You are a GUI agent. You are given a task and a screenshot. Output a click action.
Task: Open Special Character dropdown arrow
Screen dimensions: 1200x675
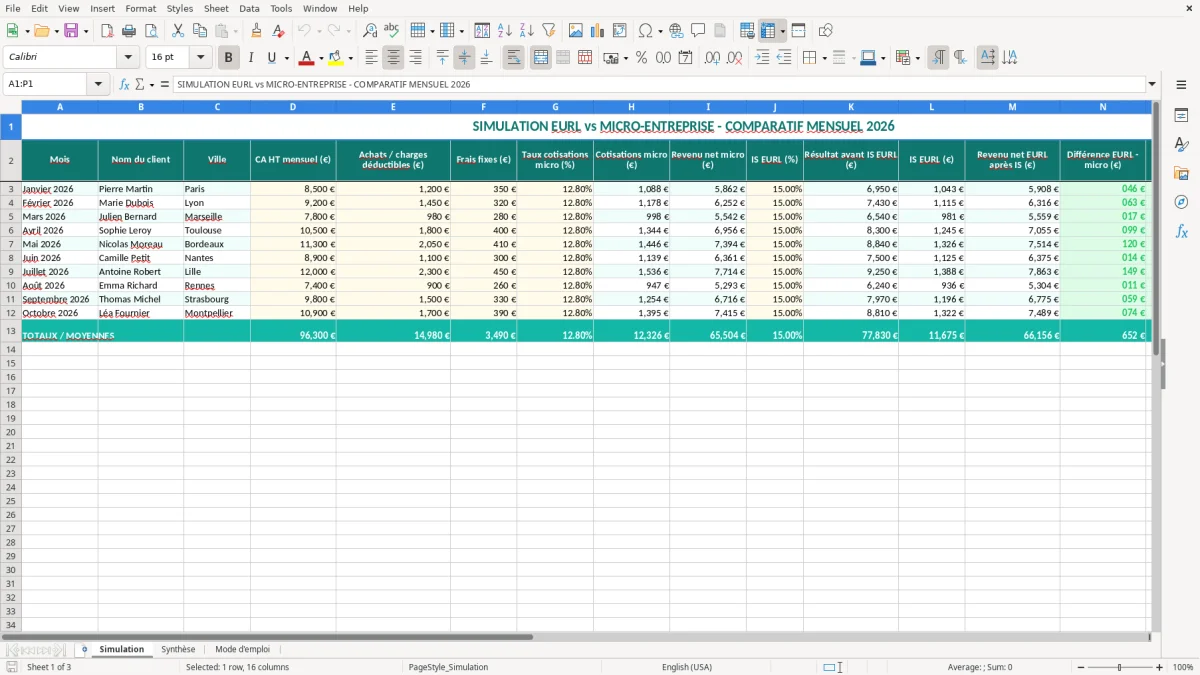(660, 31)
